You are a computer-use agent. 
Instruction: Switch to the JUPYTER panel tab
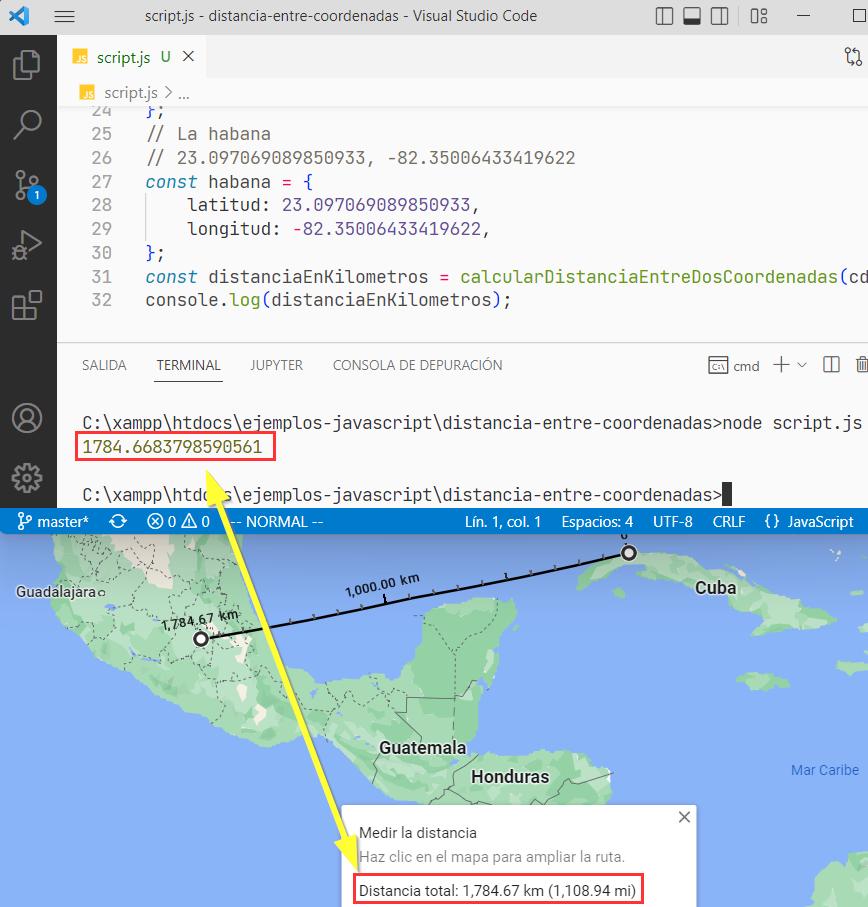click(276, 365)
